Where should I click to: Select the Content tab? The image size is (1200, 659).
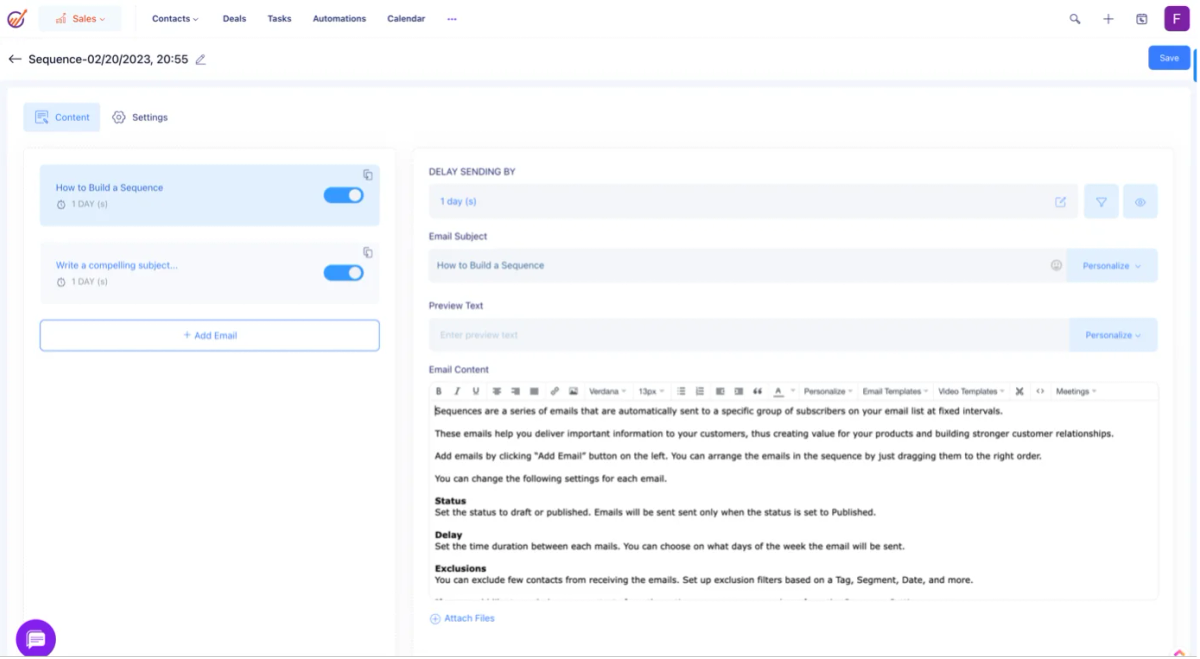62,117
